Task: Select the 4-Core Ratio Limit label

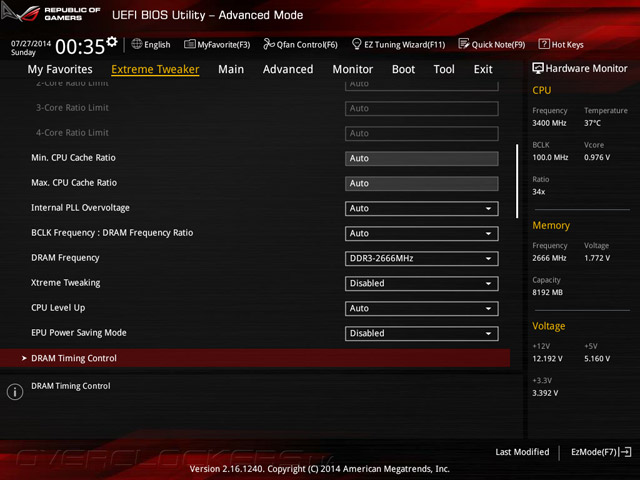Action: point(72,133)
